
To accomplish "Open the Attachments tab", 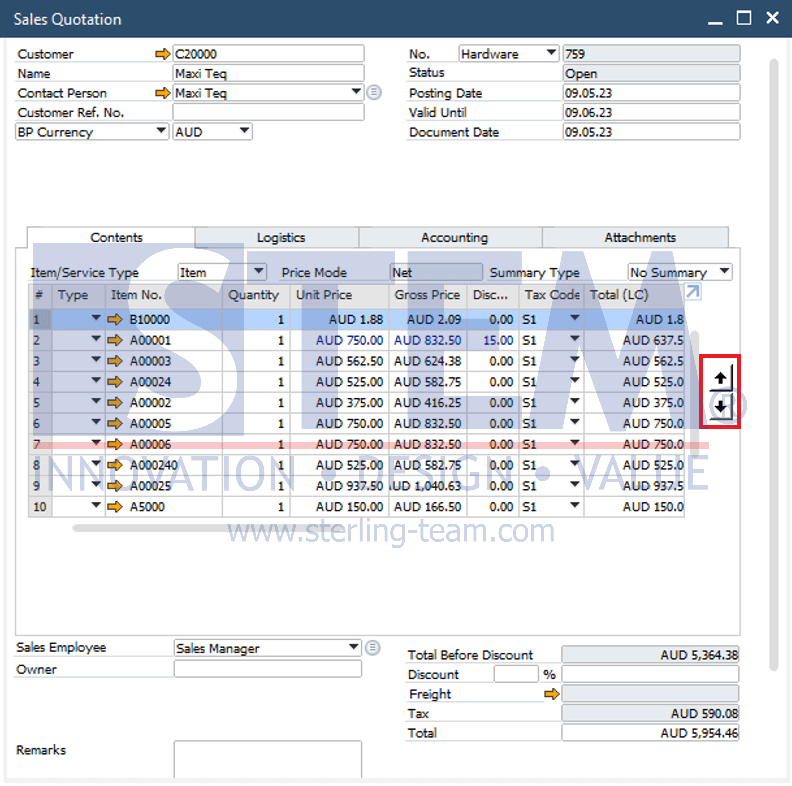I will (640, 238).
